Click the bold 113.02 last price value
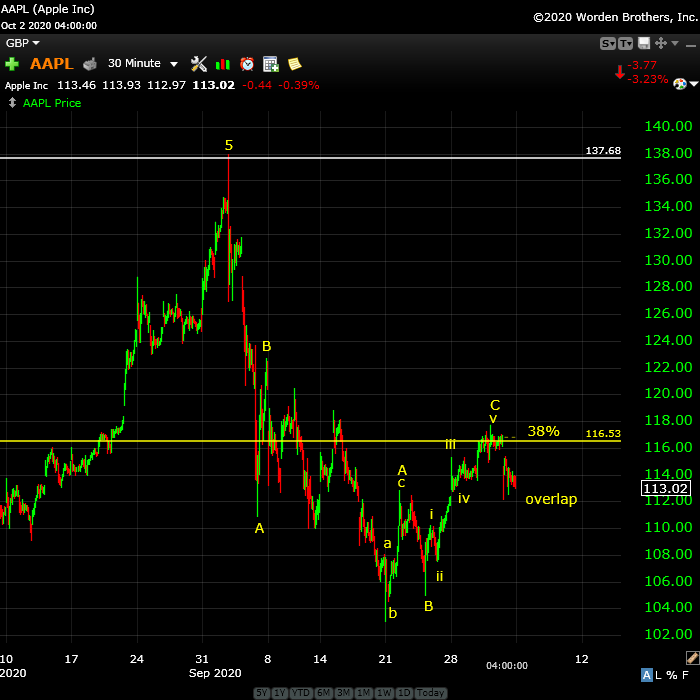 213,85
